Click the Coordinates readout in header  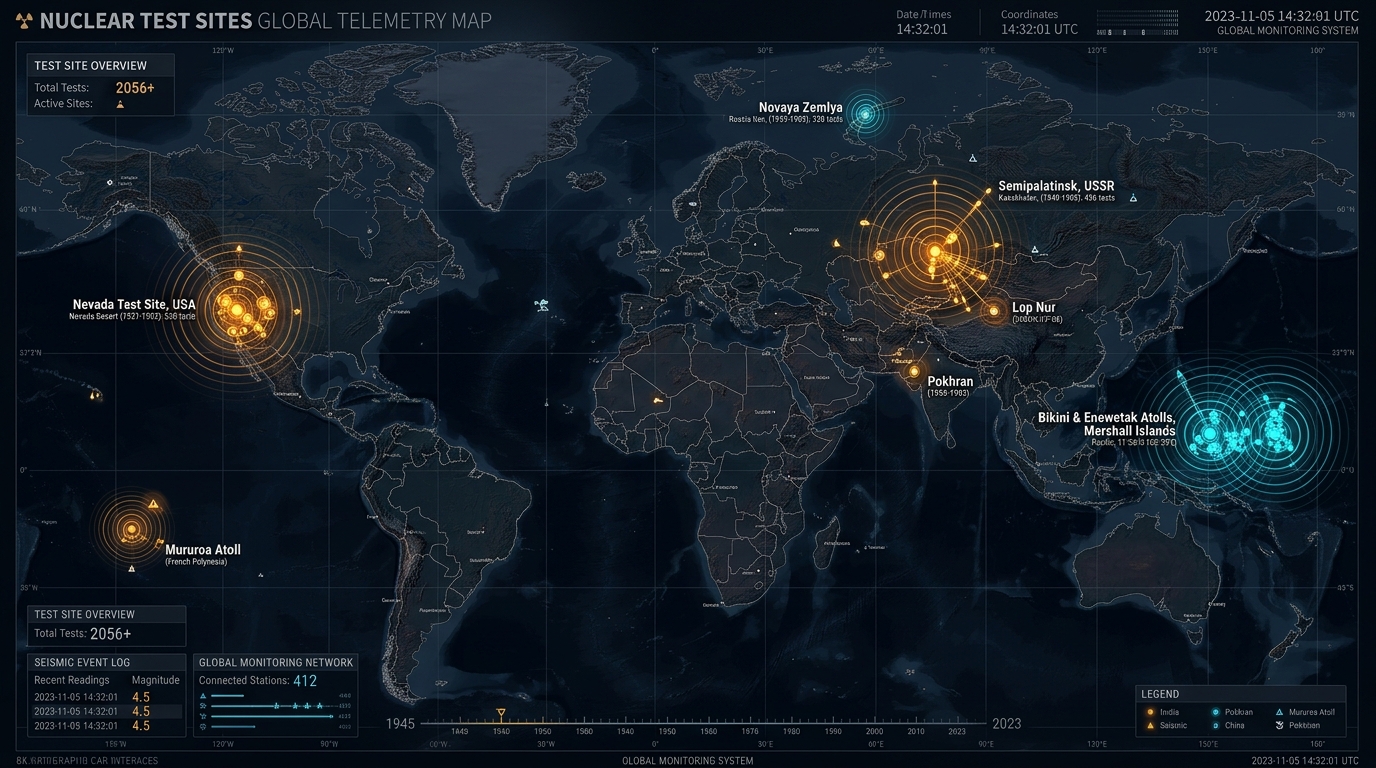click(1039, 22)
